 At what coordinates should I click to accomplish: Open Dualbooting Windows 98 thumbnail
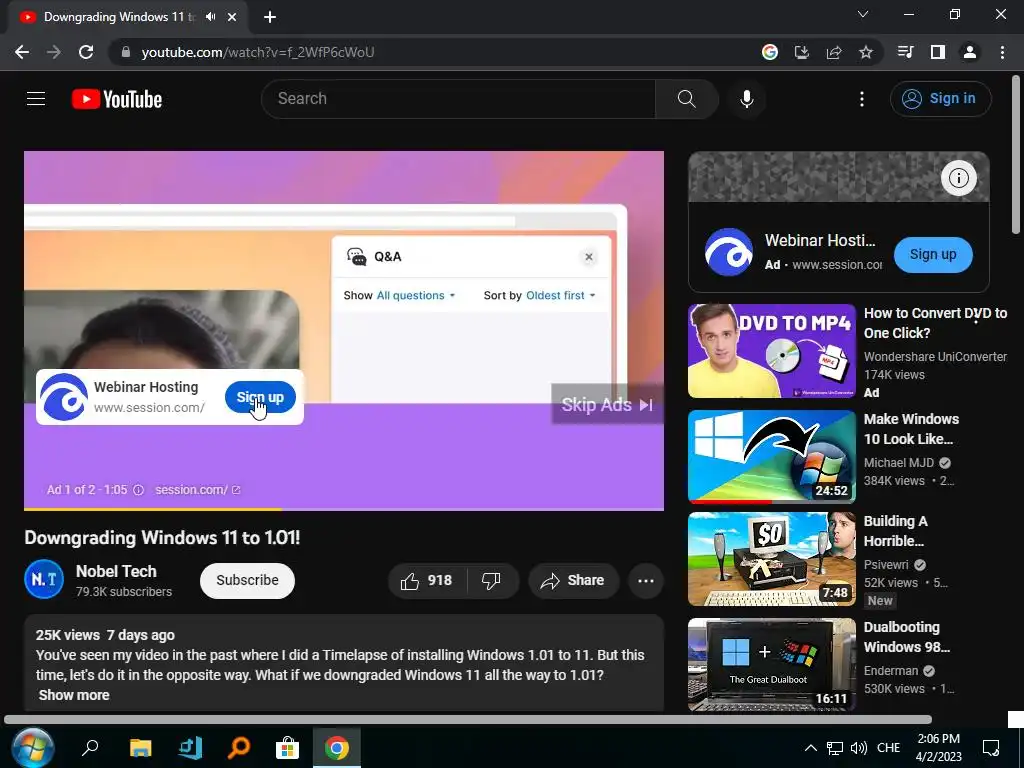click(x=771, y=665)
